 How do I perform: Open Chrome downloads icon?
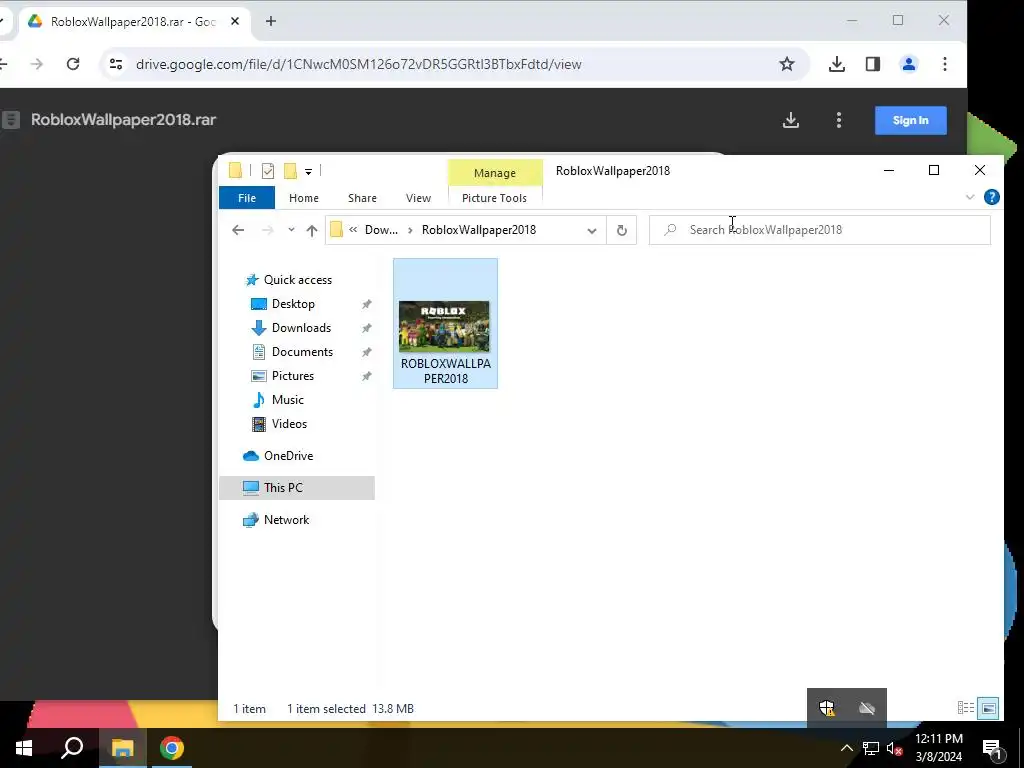pyautogui.click(x=837, y=64)
